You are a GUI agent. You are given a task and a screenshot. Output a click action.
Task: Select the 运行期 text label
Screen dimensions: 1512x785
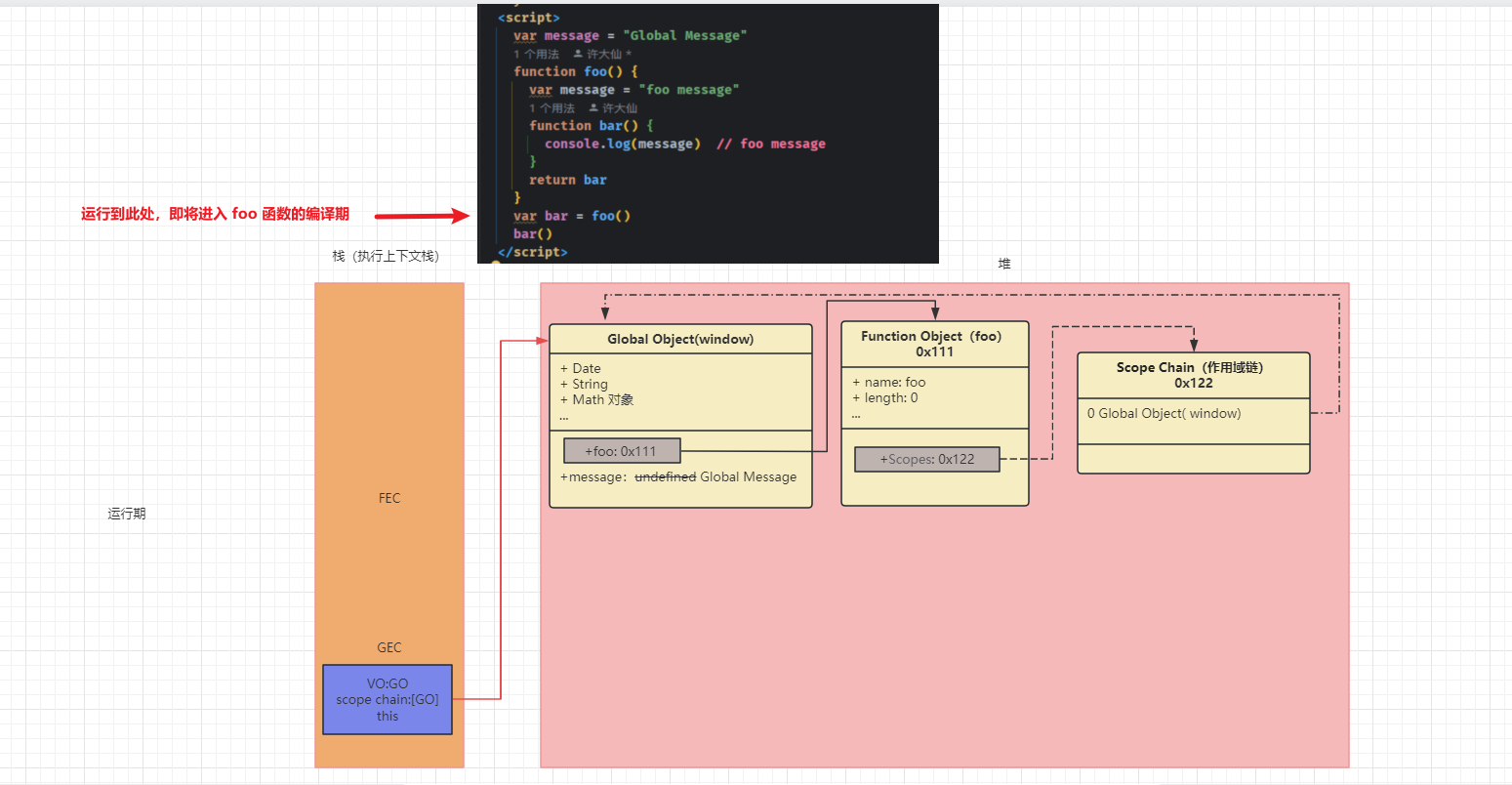click(x=127, y=514)
